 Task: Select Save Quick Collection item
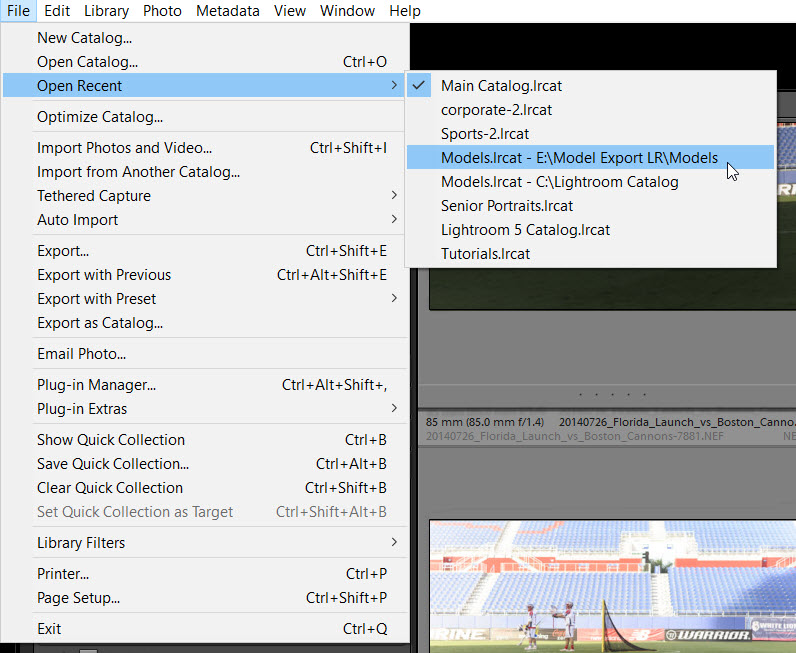pyautogui.click(x=113, y=464)
